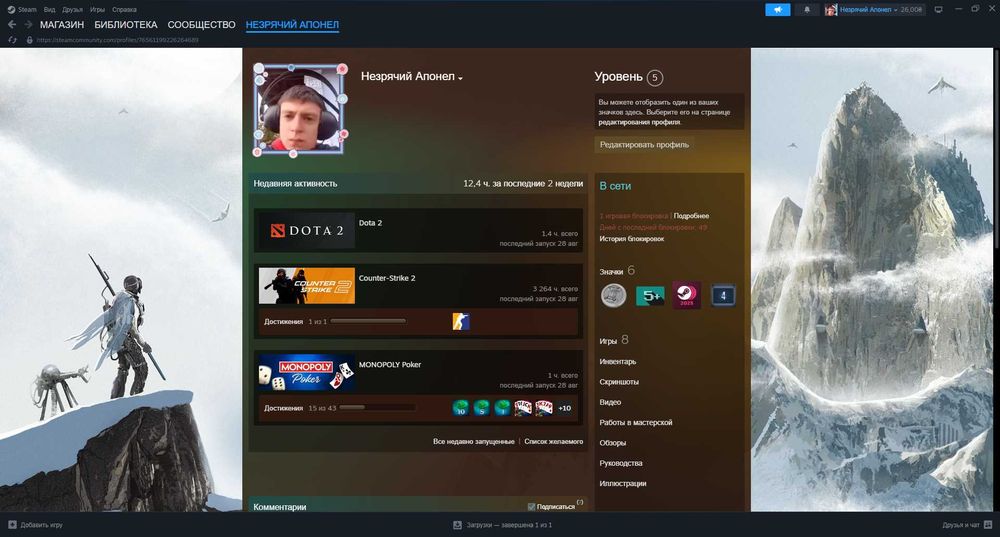Click Counter-Strike 2 achievement icon

(460, 321)
